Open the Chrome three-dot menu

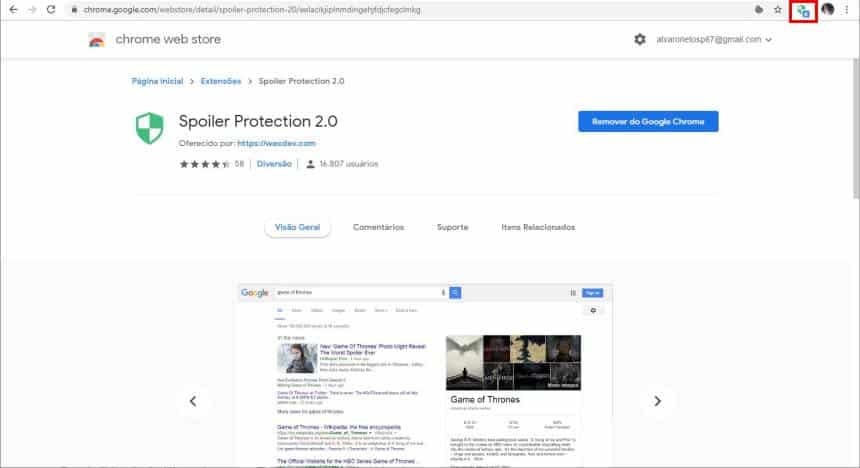[846, 9]
